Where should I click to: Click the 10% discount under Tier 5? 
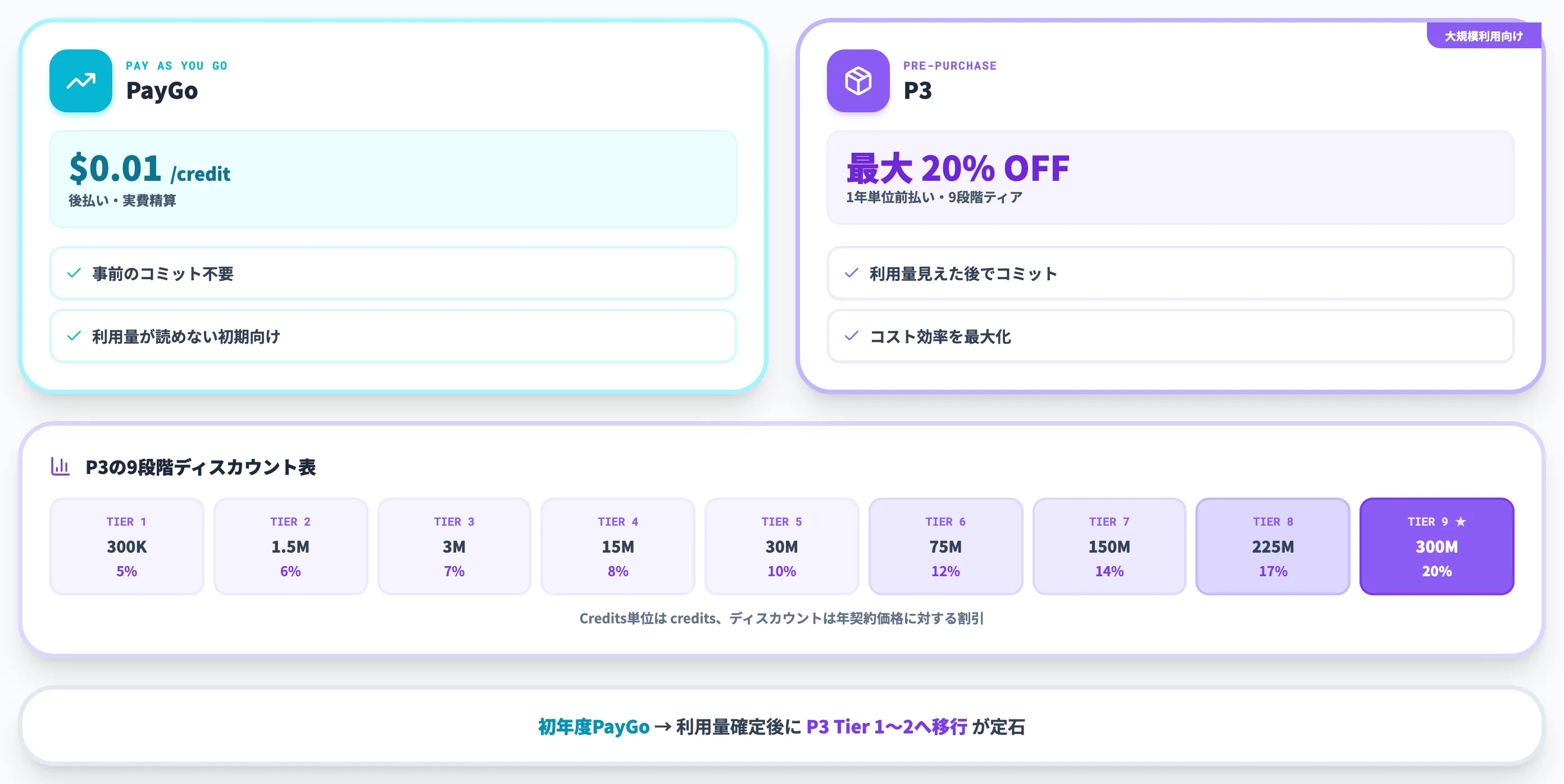(782, 571)
